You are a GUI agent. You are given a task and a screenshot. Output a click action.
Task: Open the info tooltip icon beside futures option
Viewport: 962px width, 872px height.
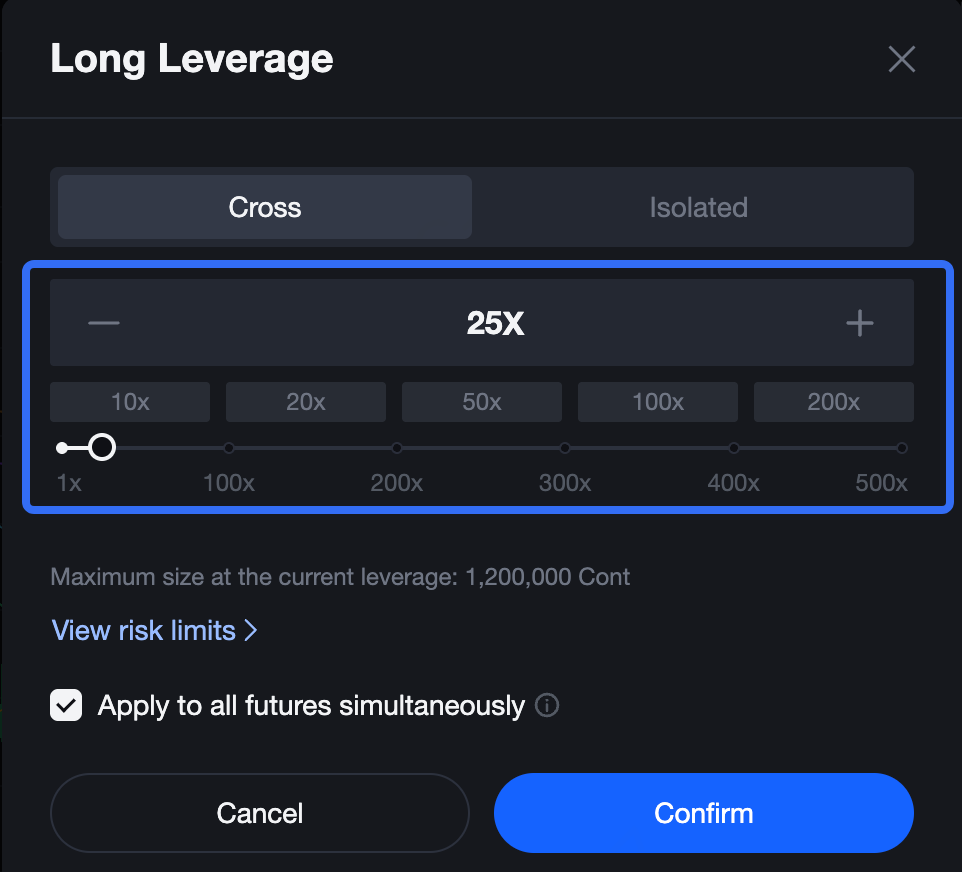click(x=547, y=706)
